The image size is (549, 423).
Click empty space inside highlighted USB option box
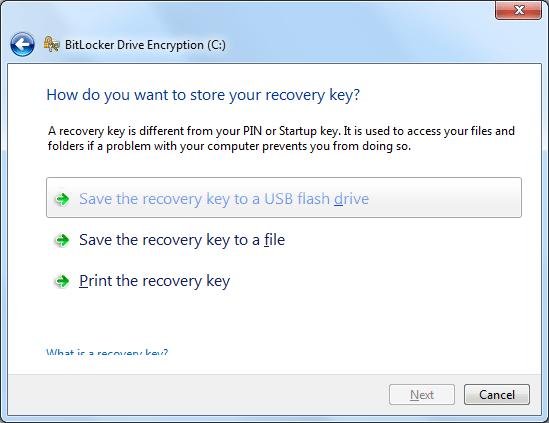[445, 198]
